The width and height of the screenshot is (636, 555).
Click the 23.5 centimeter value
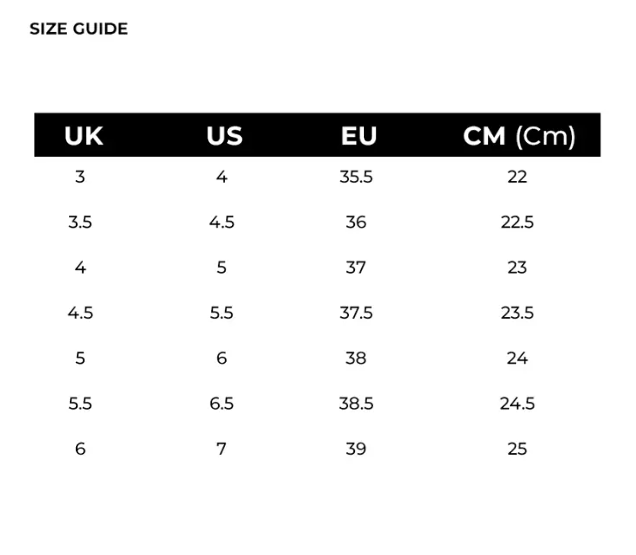click(517, 313)
